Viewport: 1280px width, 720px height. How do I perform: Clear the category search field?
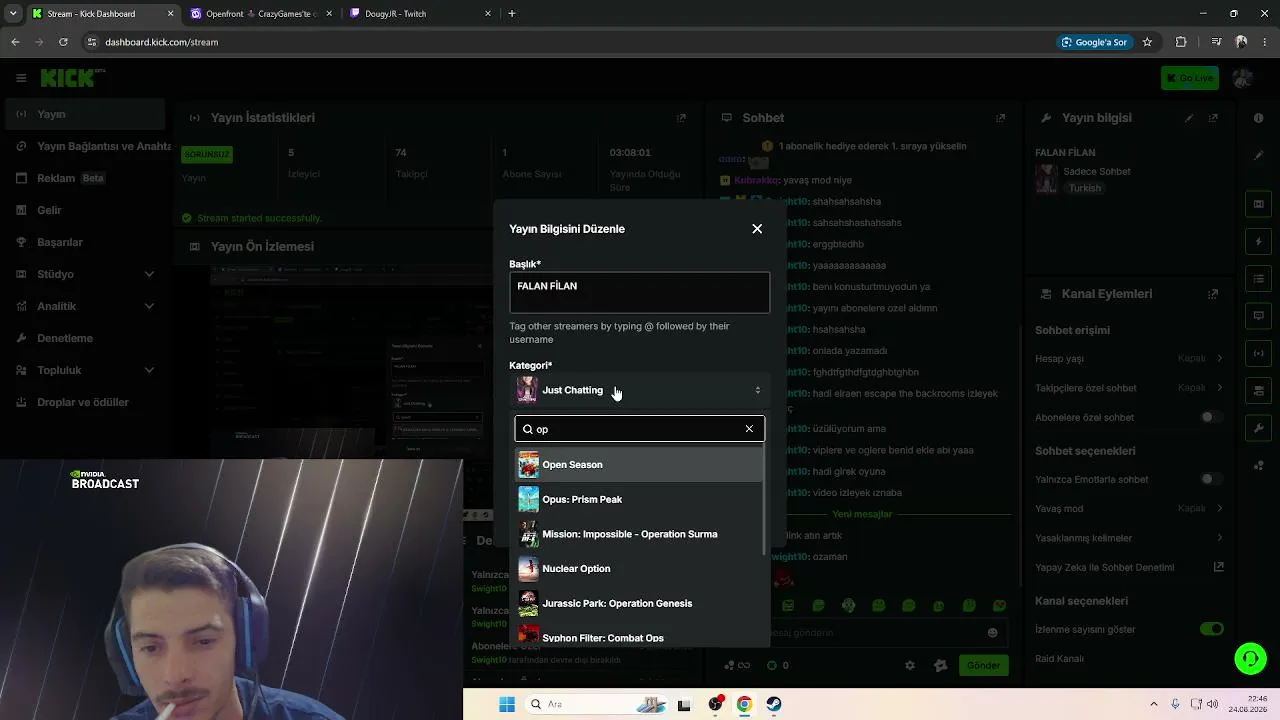click(x=749, y=429)
